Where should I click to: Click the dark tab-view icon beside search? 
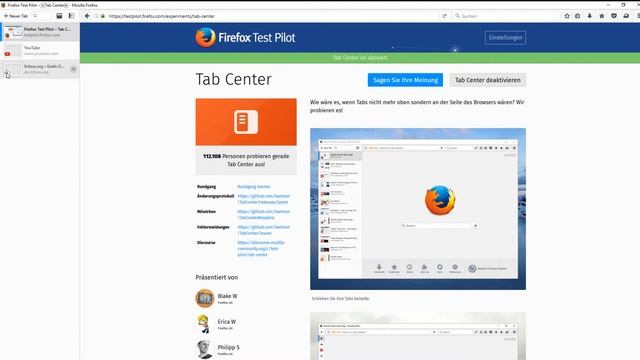(x=59, y=16)
